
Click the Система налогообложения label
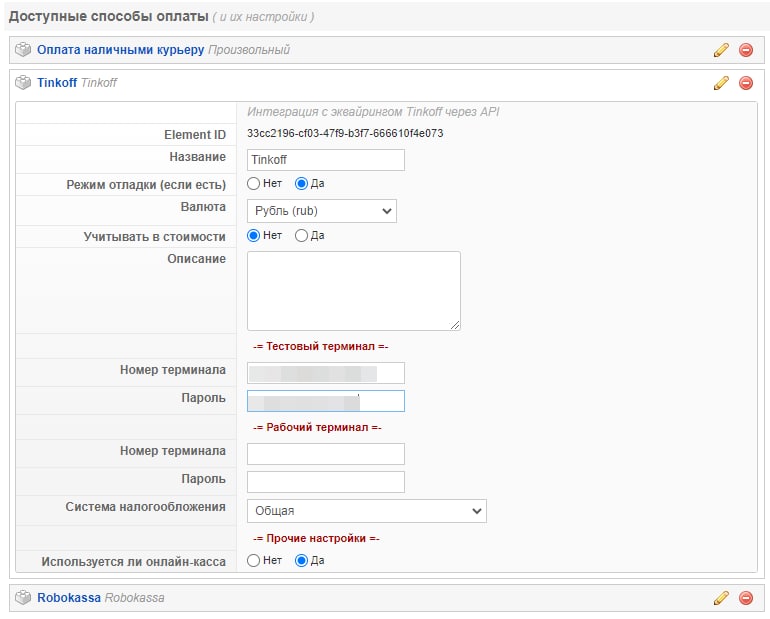click(145, 507)
